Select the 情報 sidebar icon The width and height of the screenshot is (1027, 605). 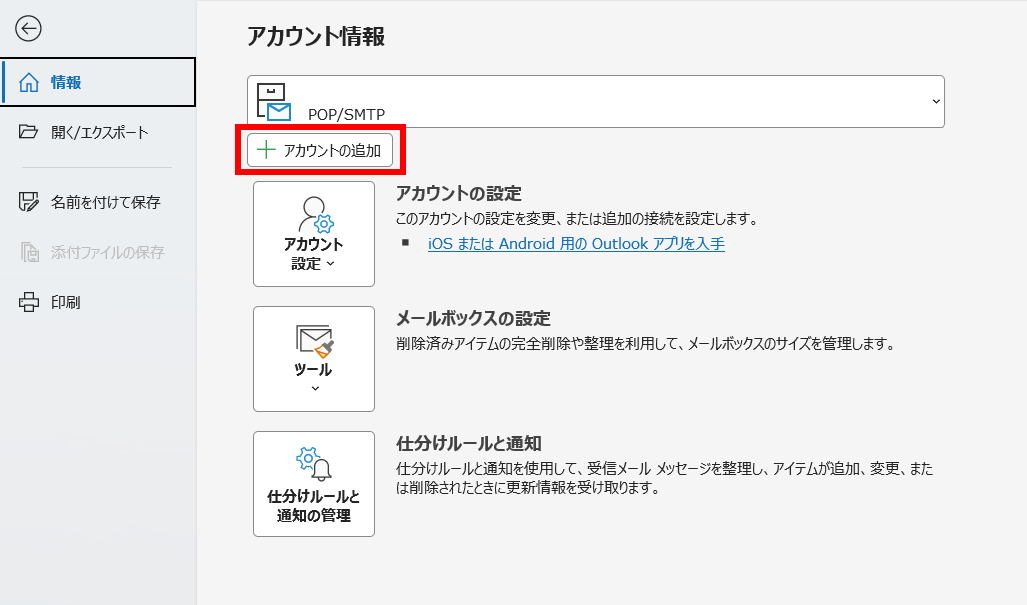coord(27,82)
